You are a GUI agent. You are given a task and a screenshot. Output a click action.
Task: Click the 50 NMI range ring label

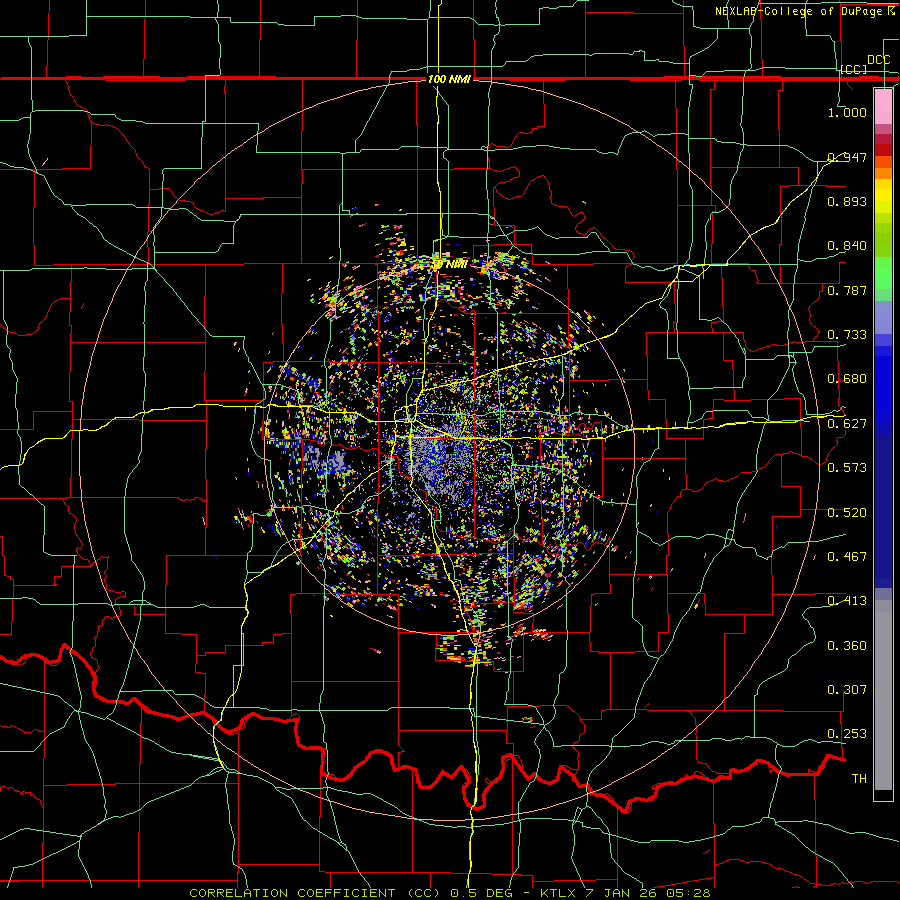pyautogui.click(x=451, y=265)
